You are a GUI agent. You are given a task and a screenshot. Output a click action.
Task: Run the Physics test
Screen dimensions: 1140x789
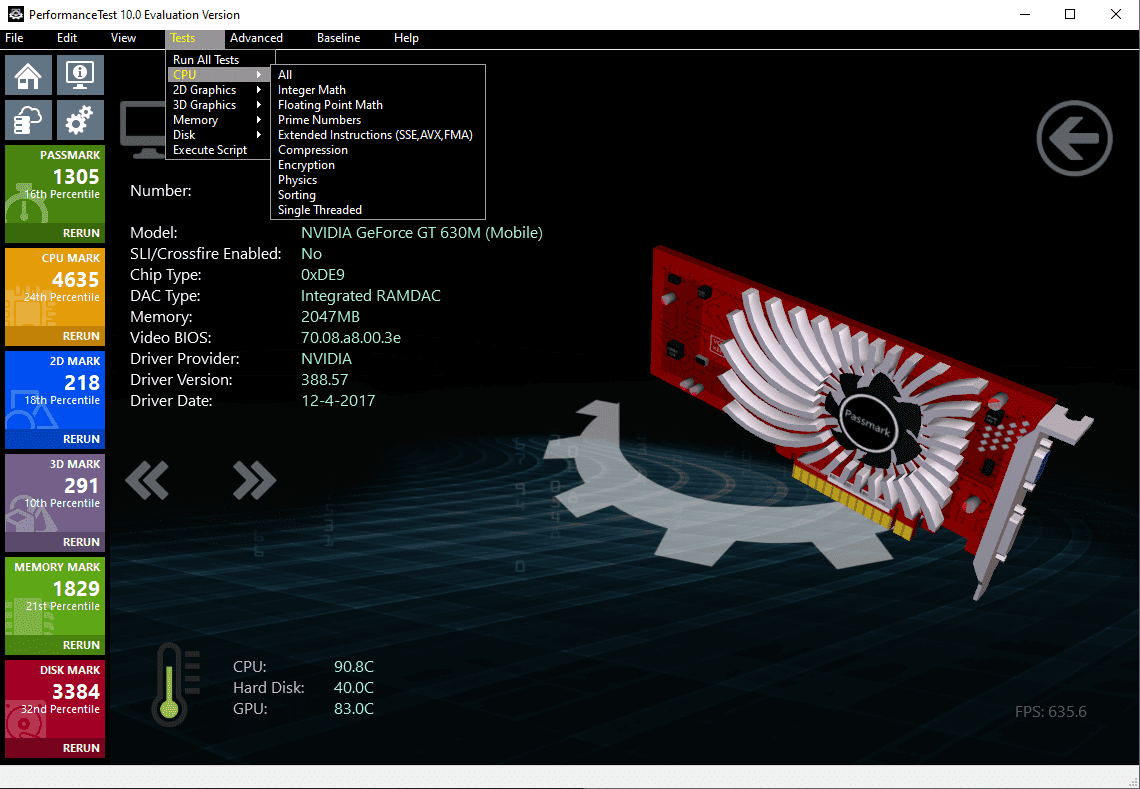377,180
